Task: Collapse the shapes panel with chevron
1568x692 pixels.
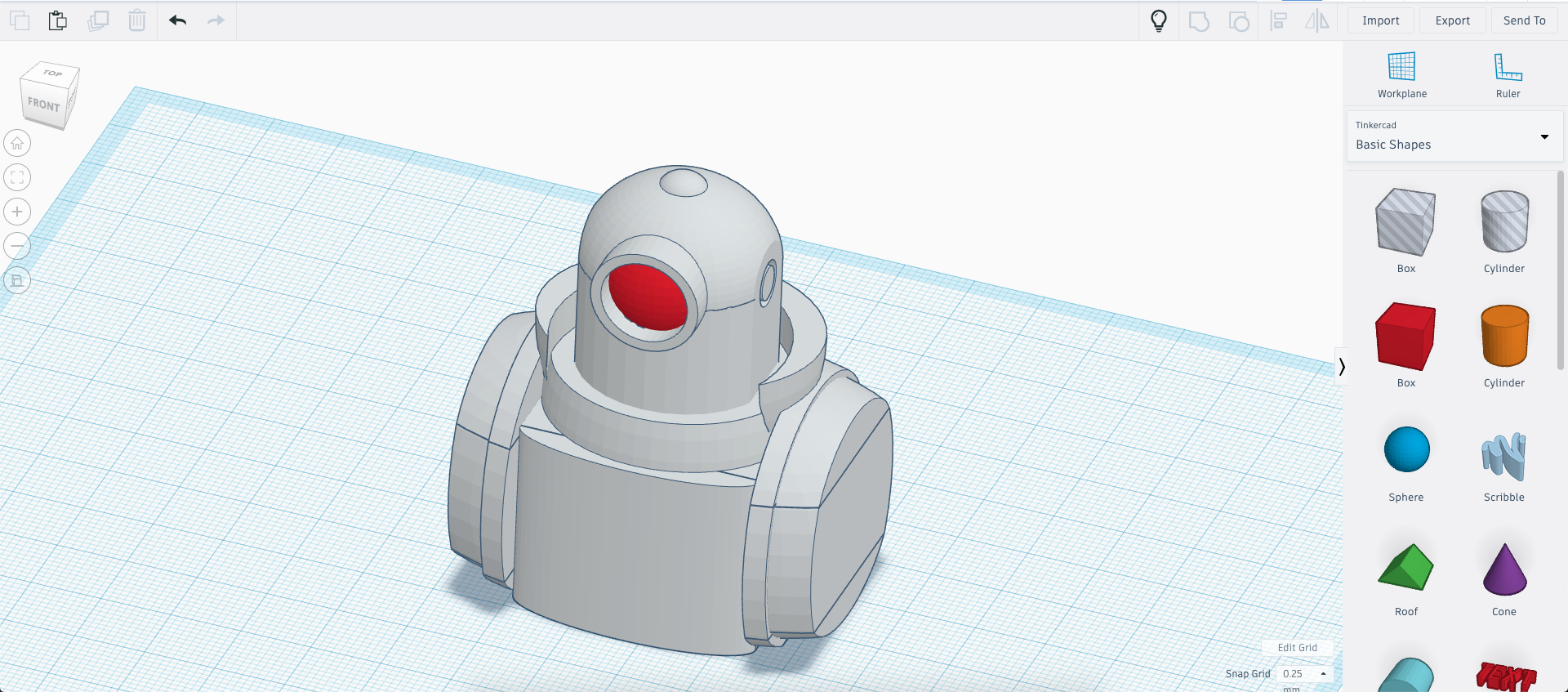Action: [x=1341, y=367]
